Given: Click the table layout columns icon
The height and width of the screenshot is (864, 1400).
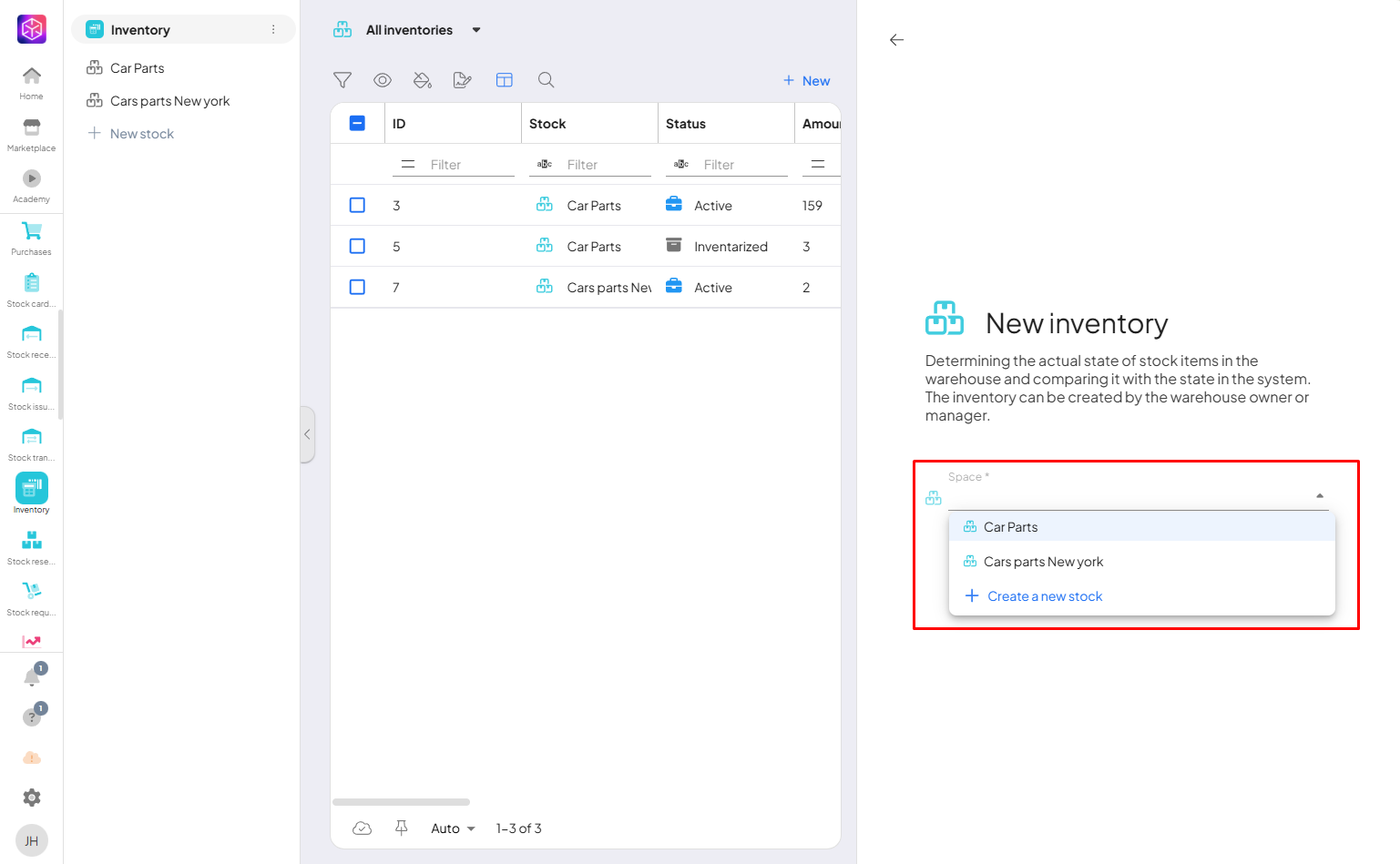Looking at the screenshot, I should click(505, 80).
